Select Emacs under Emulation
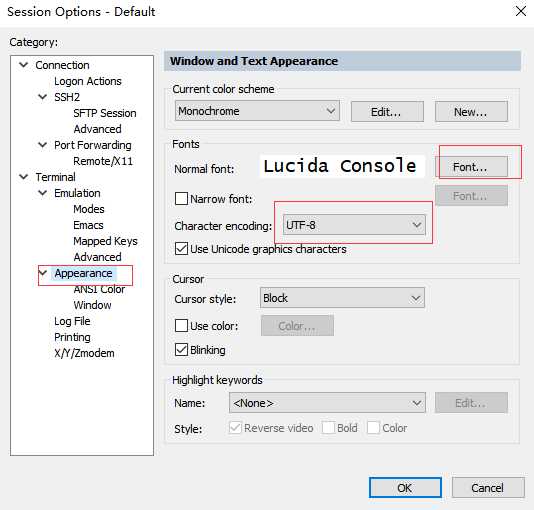Screen dimensions: 534x510 click(x=88, y=225)
